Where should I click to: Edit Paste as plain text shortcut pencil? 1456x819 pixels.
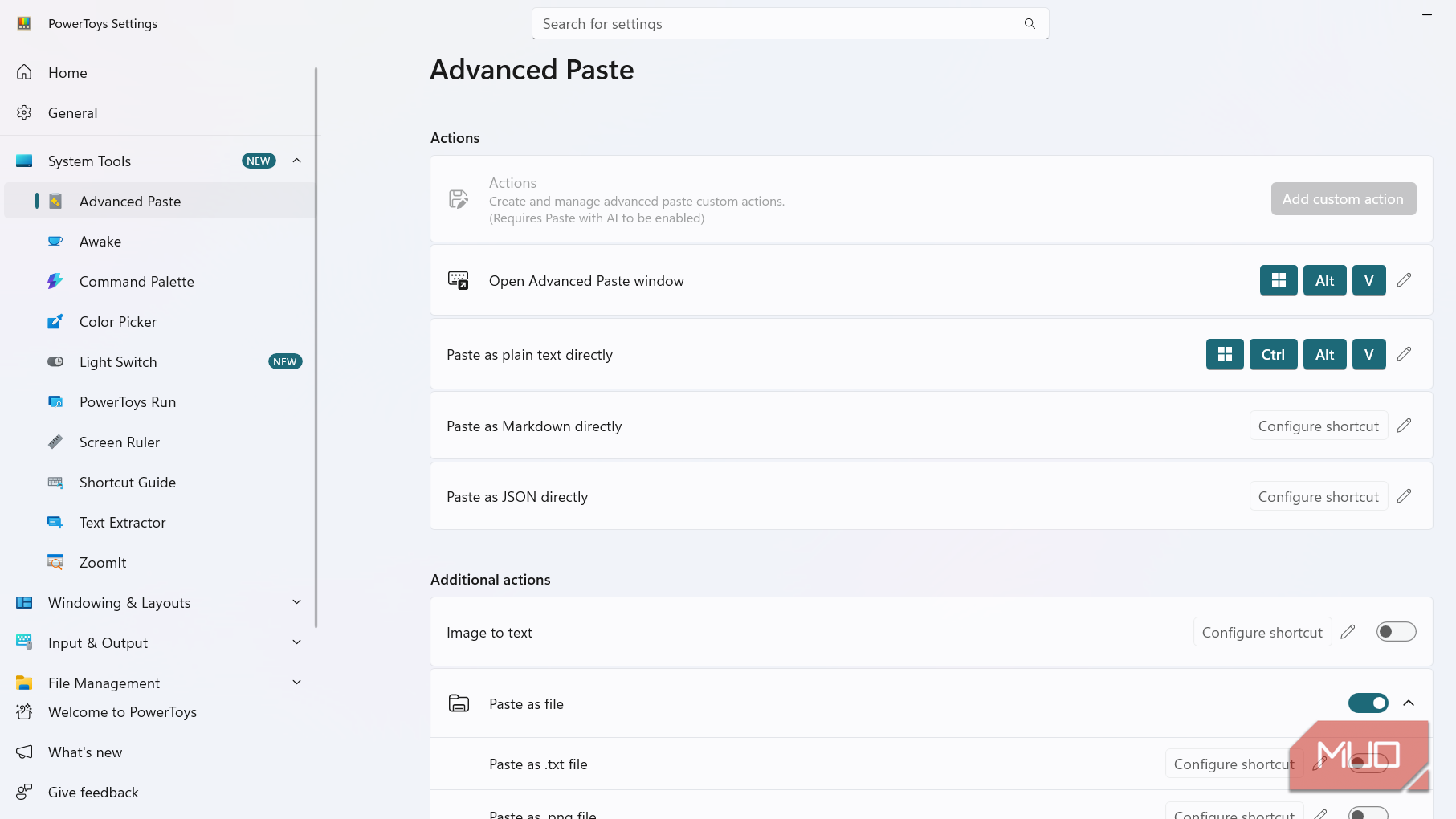[x=1404, y=354]
